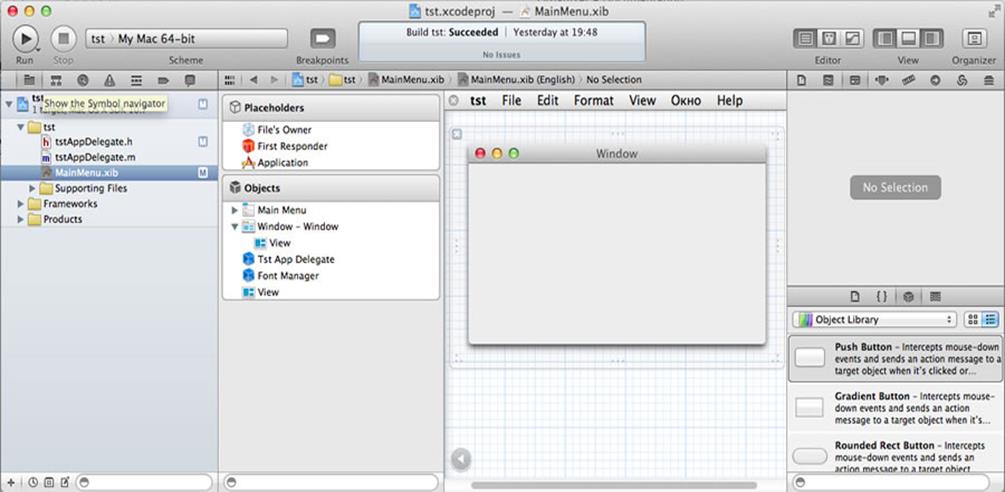Select the Push Button library item
The image size is (1005, 492).
click(x=895, y=359)
